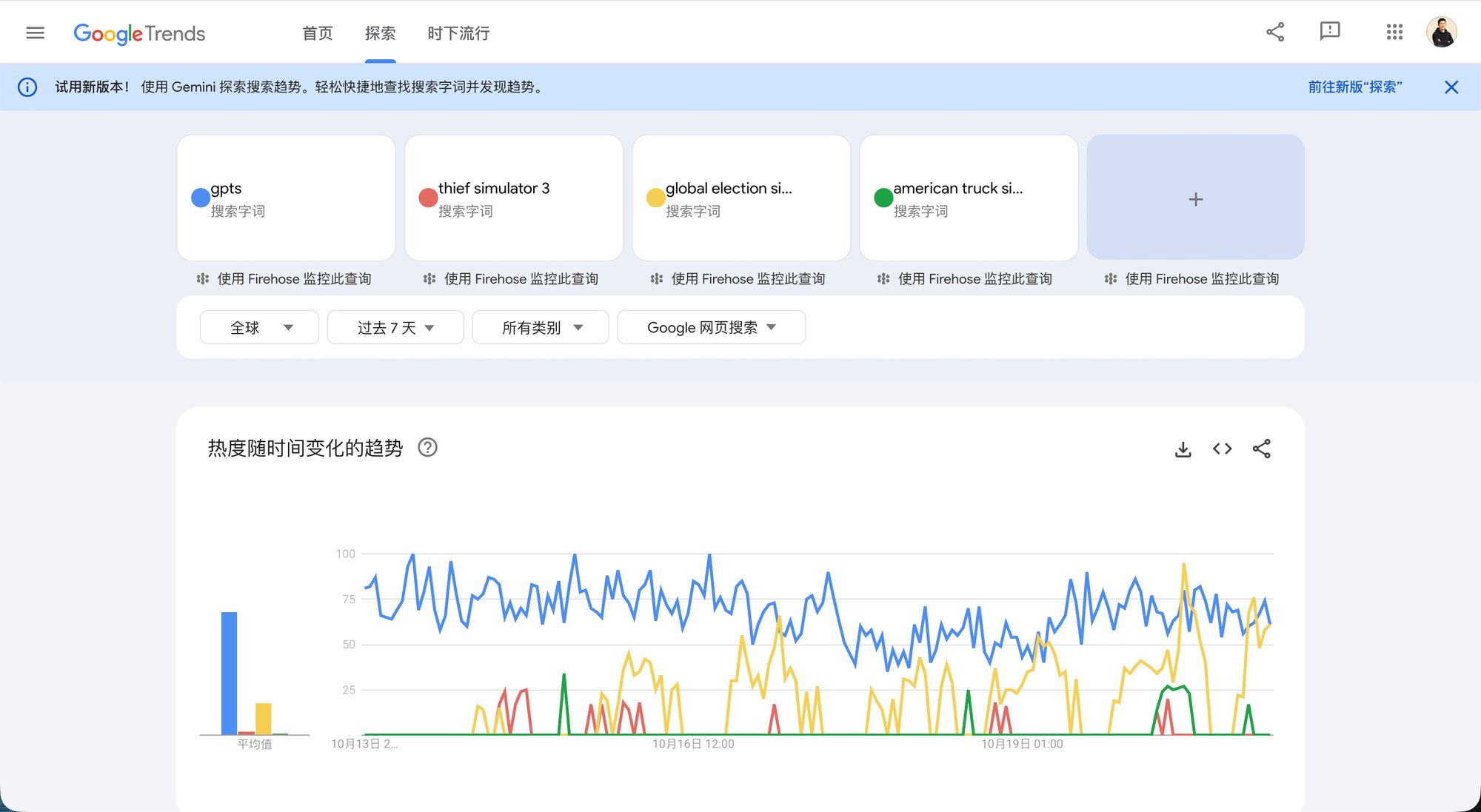1481x812 pixels.
Task: Switch to the 首页 tab
Action: click(318, 33)
